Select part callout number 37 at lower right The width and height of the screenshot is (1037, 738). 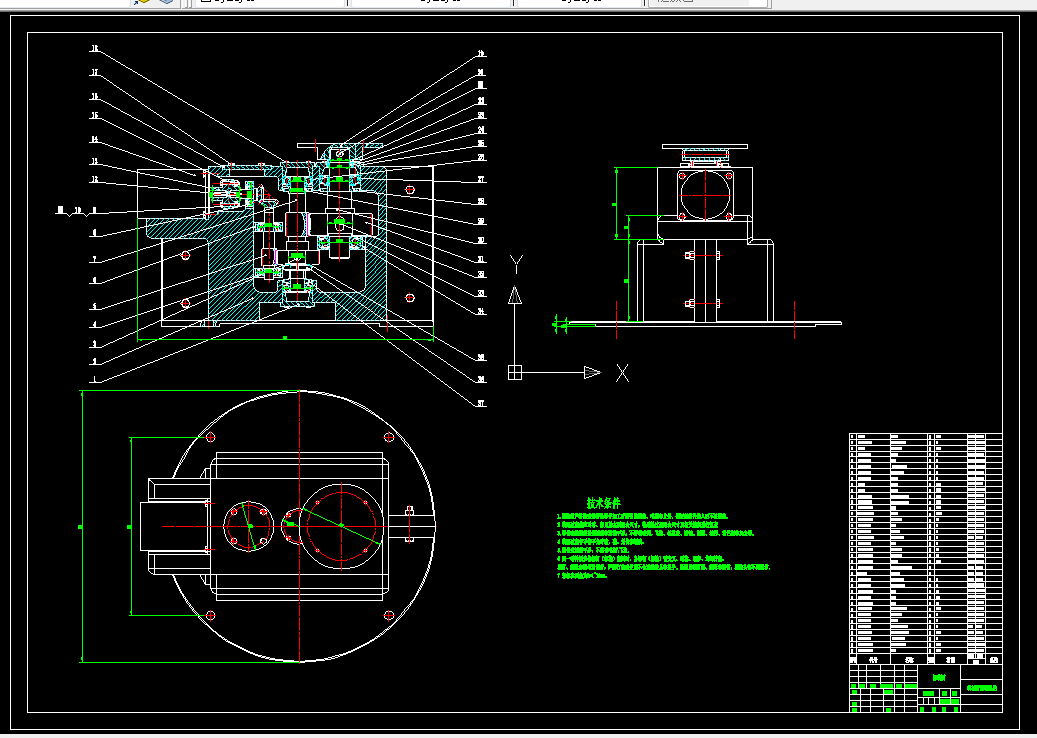[481, 403]
